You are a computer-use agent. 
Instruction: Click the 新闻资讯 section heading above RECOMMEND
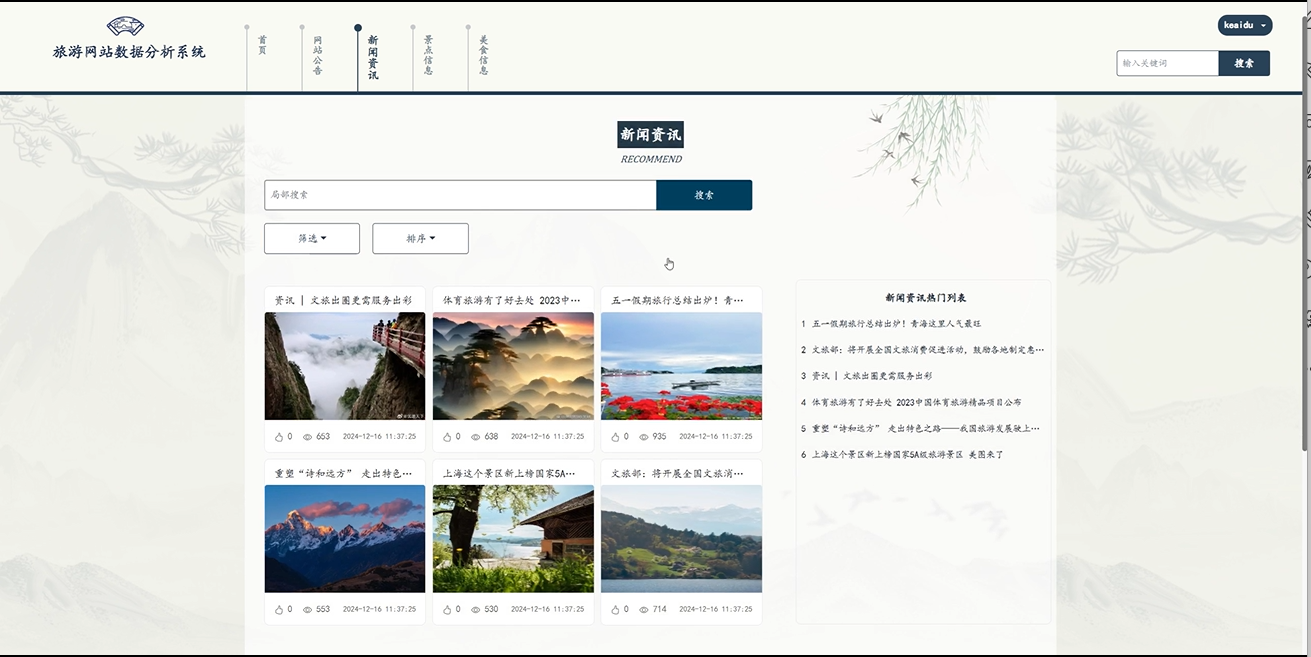click(650, 135)
